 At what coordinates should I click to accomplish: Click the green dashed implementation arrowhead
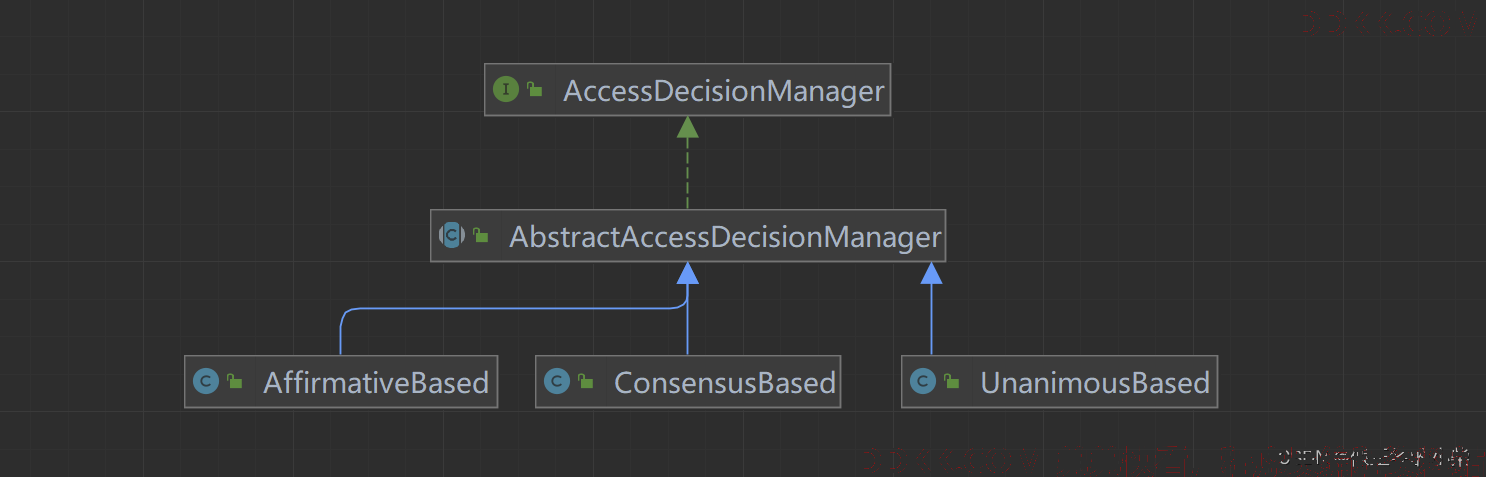[x=687, y=127]
